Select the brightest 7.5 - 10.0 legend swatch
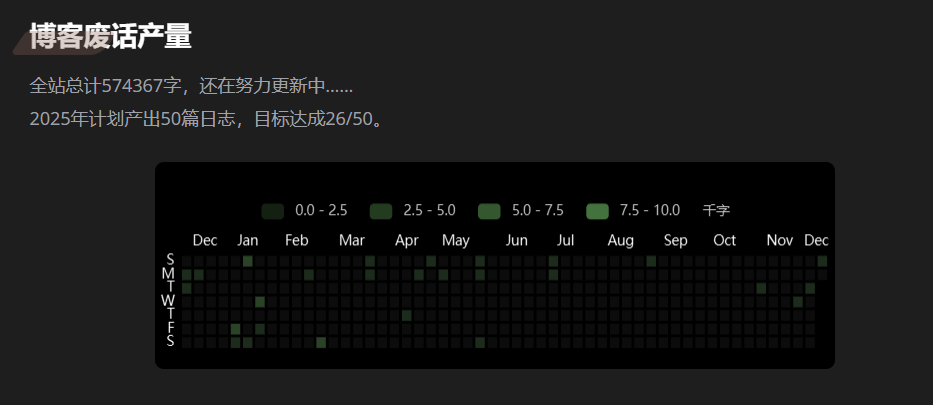Screen dimensions: 933x405 tap(597, 211)
